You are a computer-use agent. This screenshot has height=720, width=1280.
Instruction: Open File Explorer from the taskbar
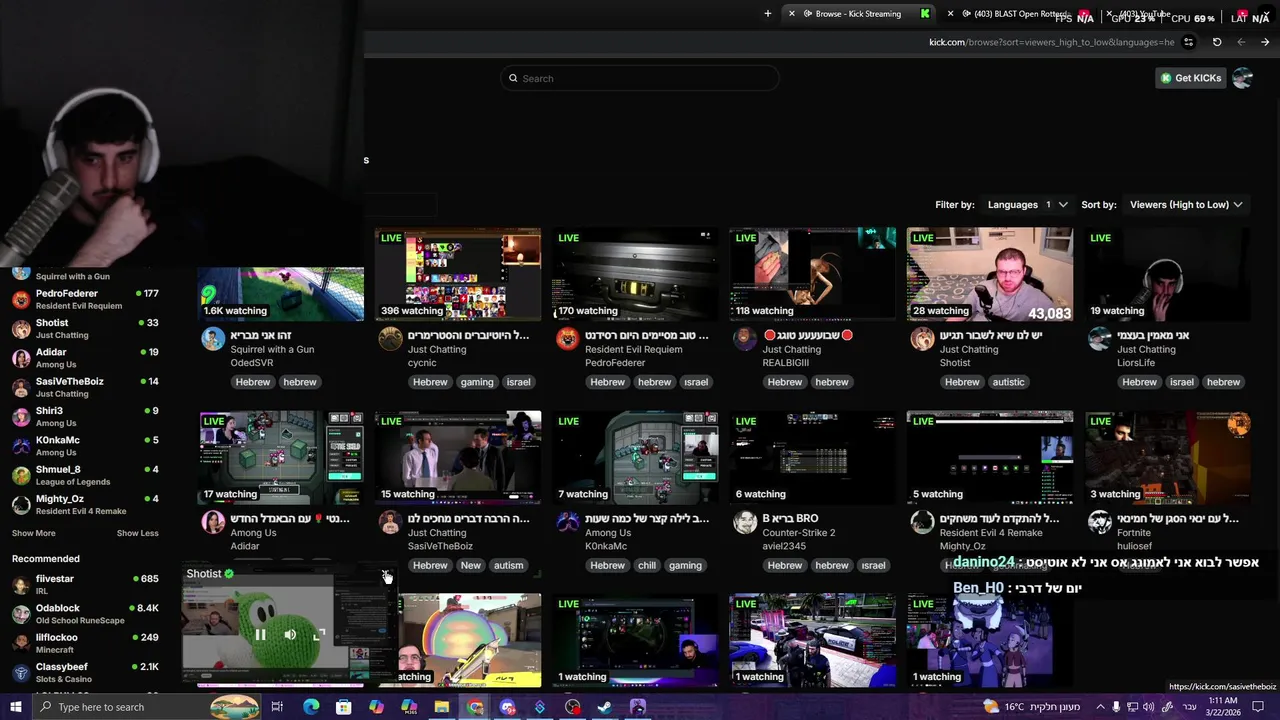click(x=441, y=707)
